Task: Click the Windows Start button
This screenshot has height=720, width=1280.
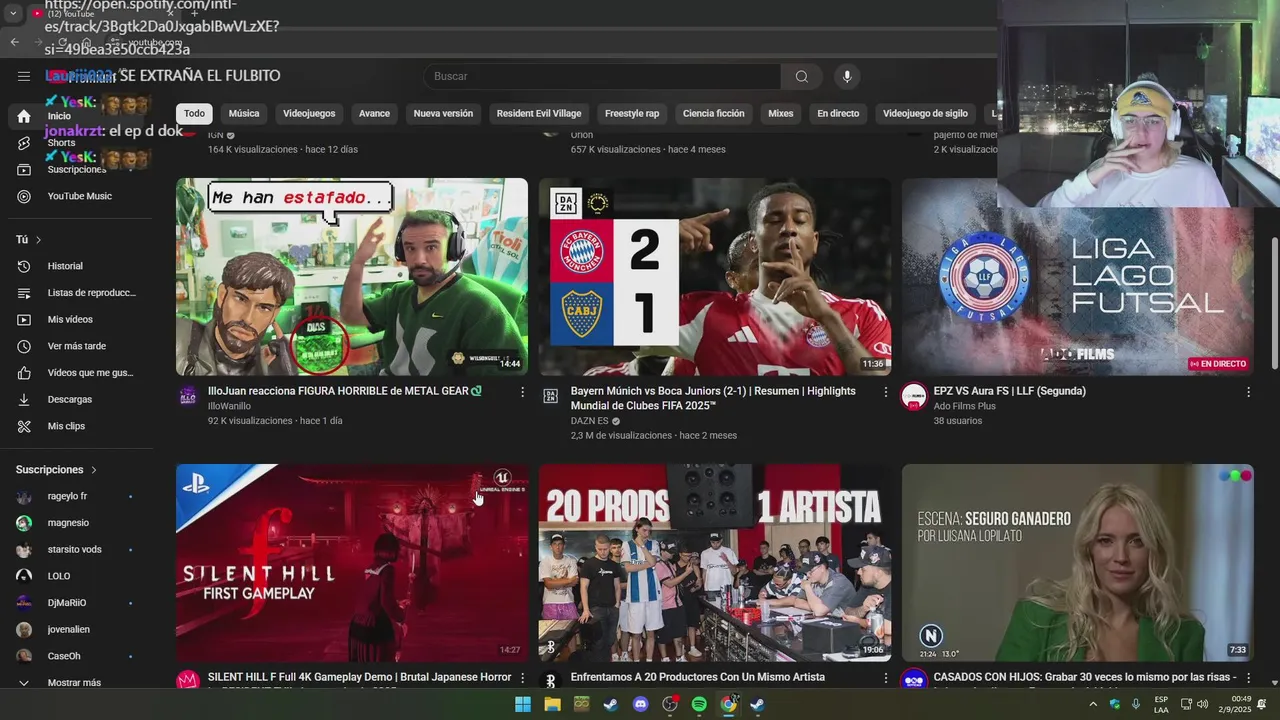Action: (523, 705)
